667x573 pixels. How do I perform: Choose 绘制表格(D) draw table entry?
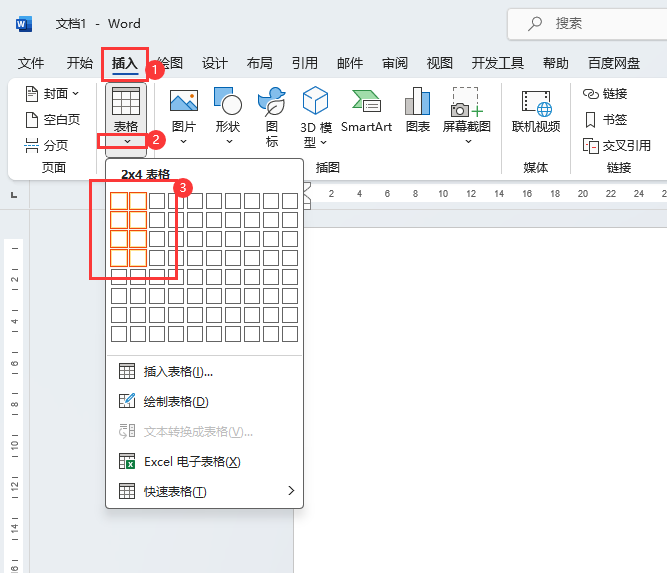(204, 402)
